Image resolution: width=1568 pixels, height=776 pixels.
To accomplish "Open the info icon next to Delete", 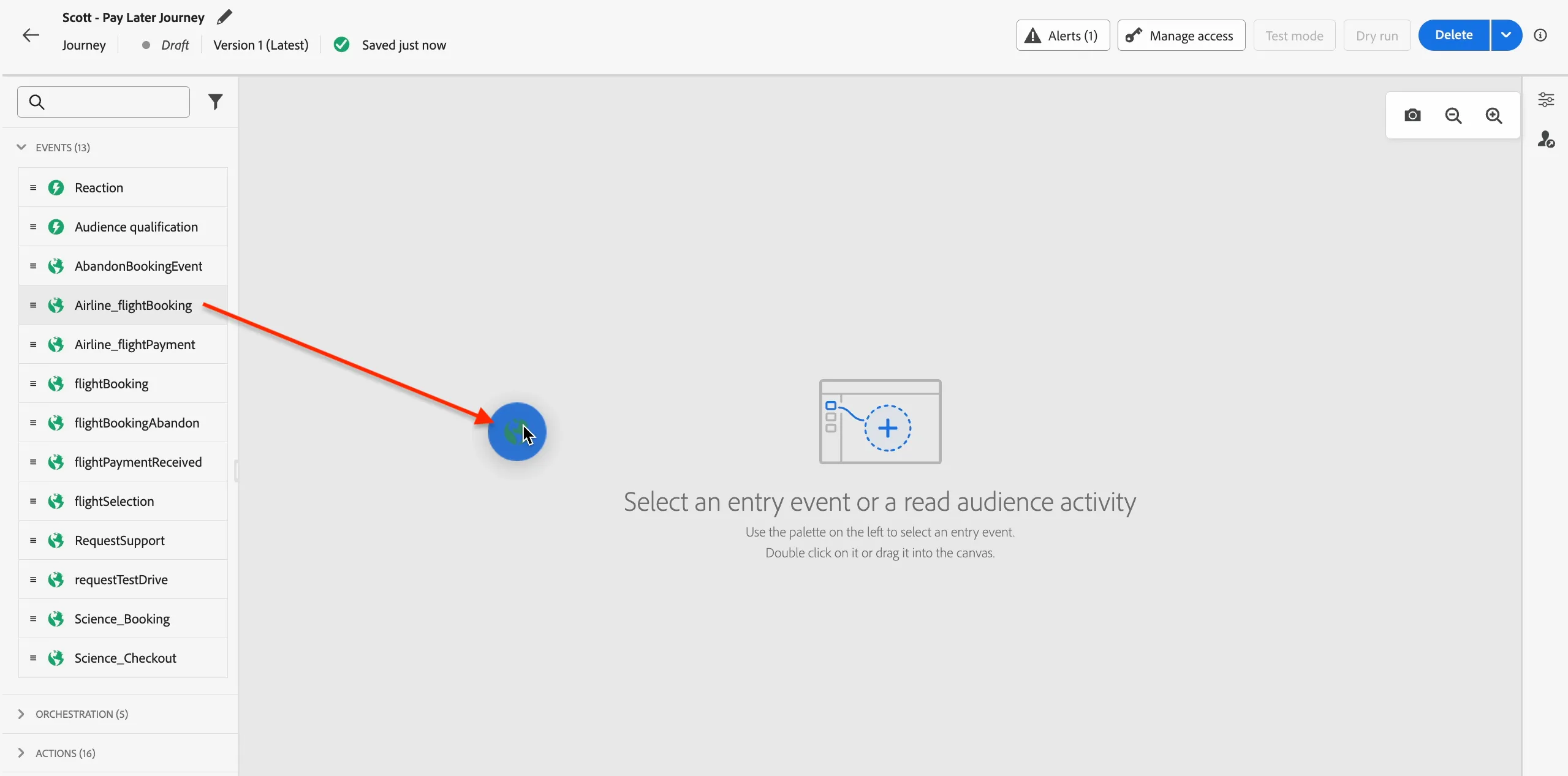I will click(1540, 36).
